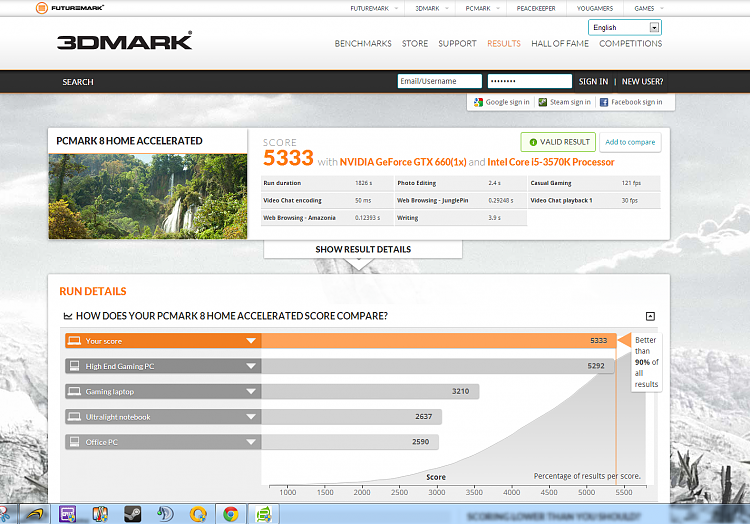Click the Run duration 1826 s value
750x524 pixels.
(364, 183)
